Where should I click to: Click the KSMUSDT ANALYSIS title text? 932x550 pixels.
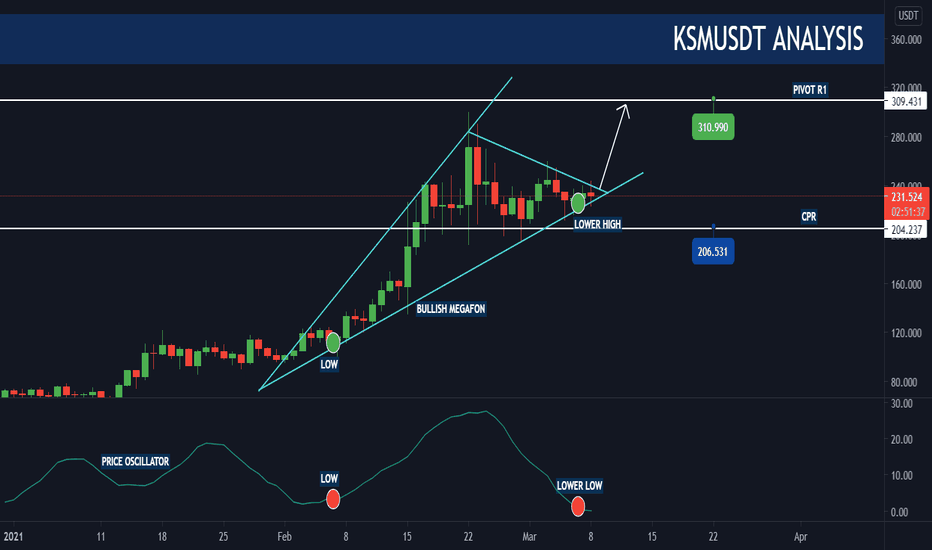(768, 39)
